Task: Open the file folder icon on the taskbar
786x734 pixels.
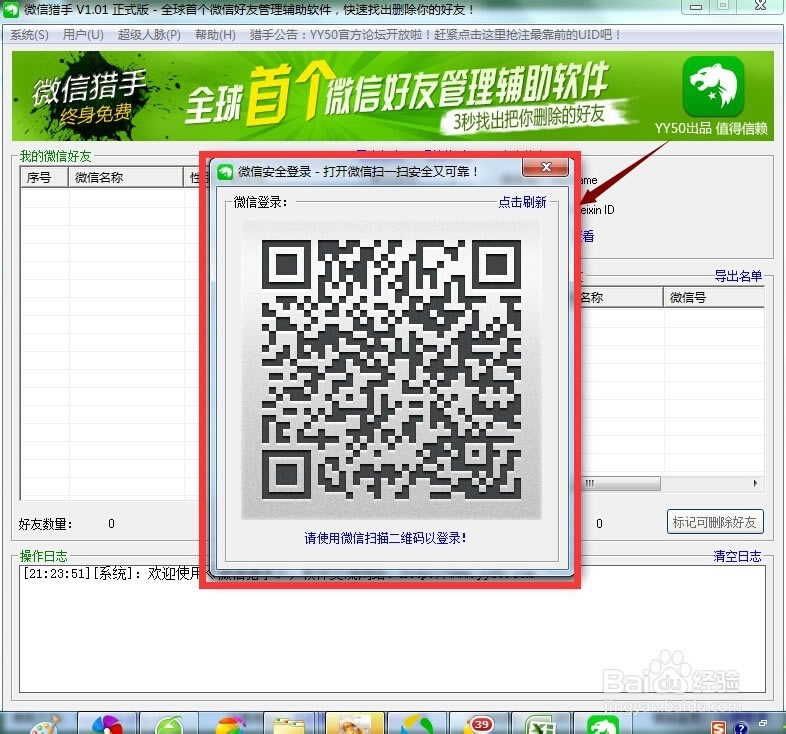Action: (289, 725)
